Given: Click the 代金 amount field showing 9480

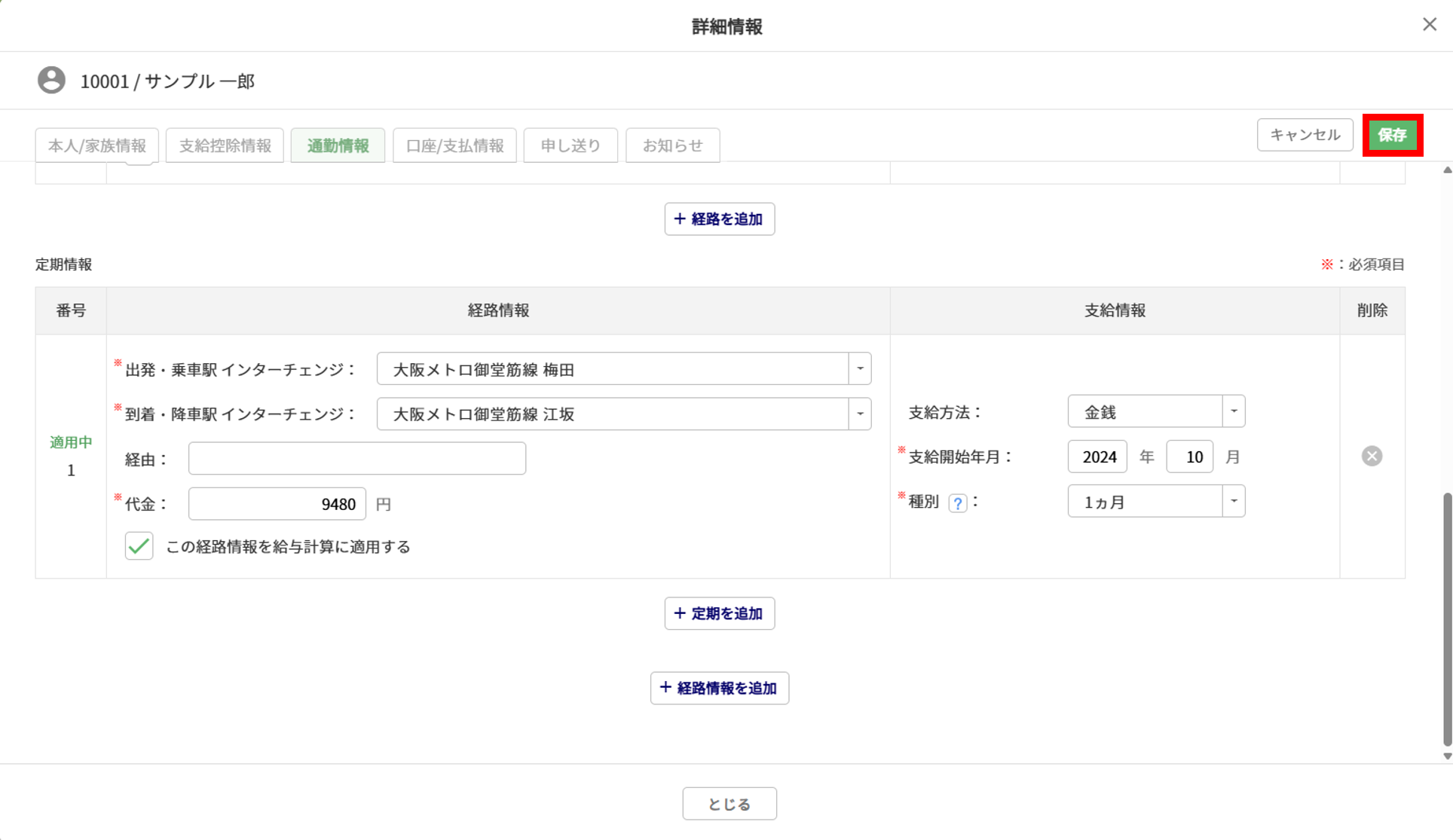Looking at the screenshot, I should tap(277, 504).
